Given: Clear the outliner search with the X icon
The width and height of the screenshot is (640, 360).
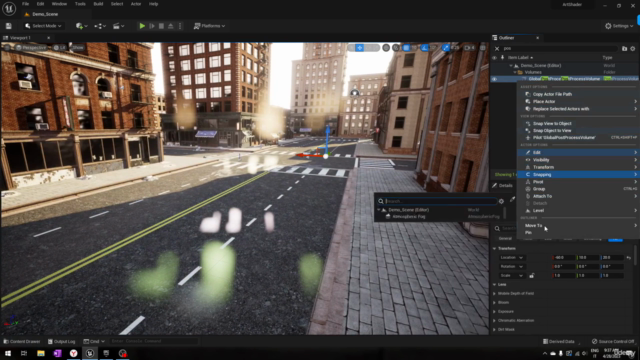Looking at the screenshot, I should pos(497,49).
